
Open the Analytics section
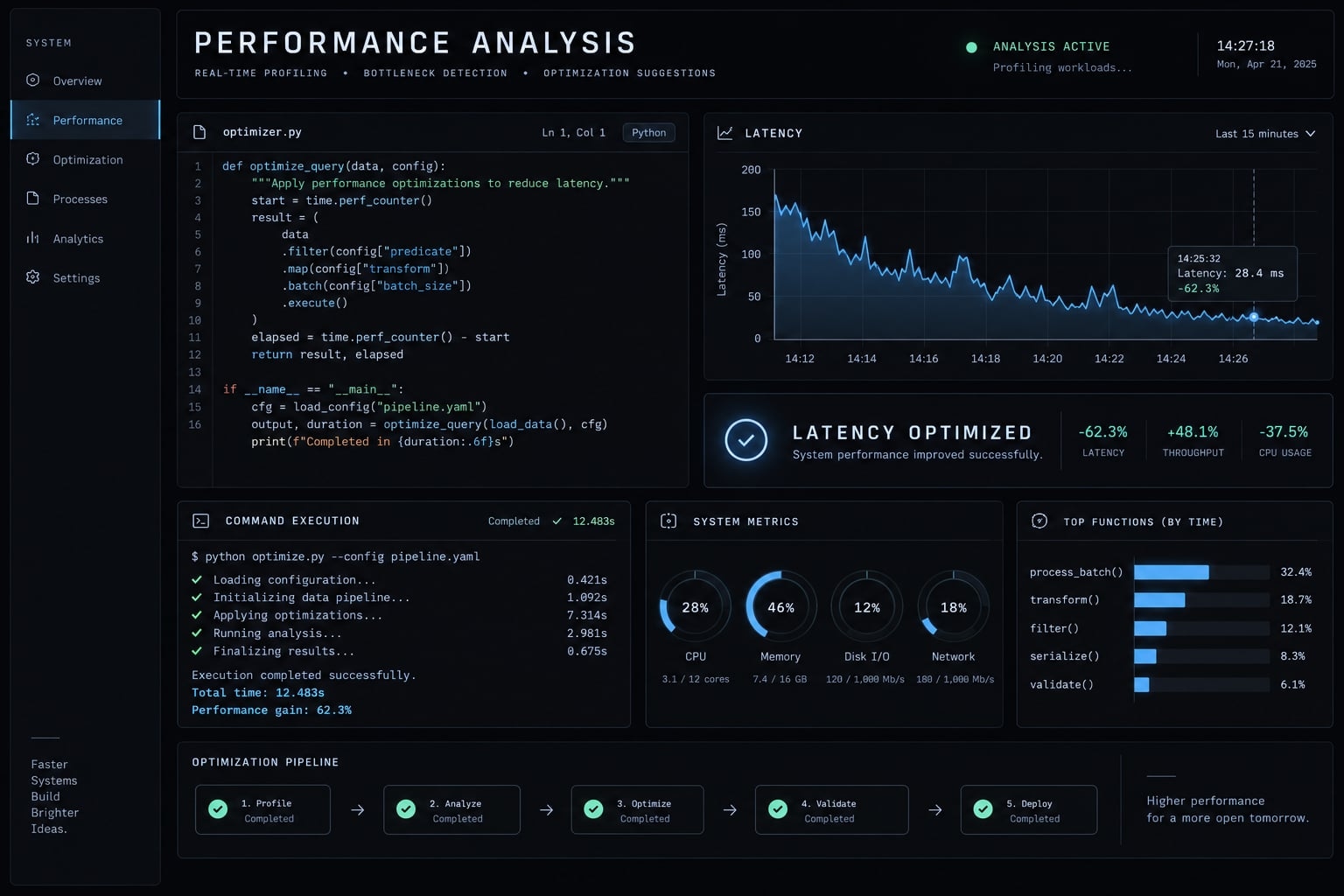pyautogui.click(x=85, y=238)
